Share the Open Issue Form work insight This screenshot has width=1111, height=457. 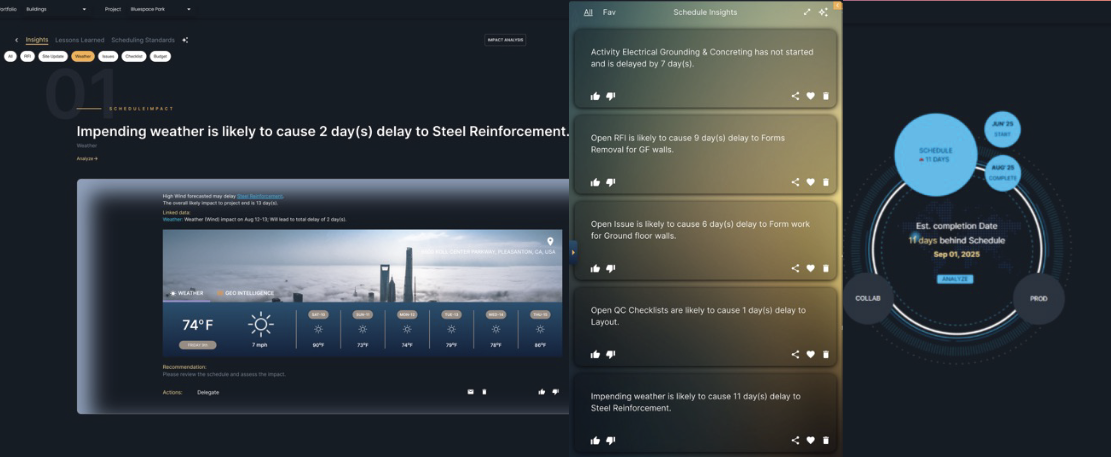point(795,269)
